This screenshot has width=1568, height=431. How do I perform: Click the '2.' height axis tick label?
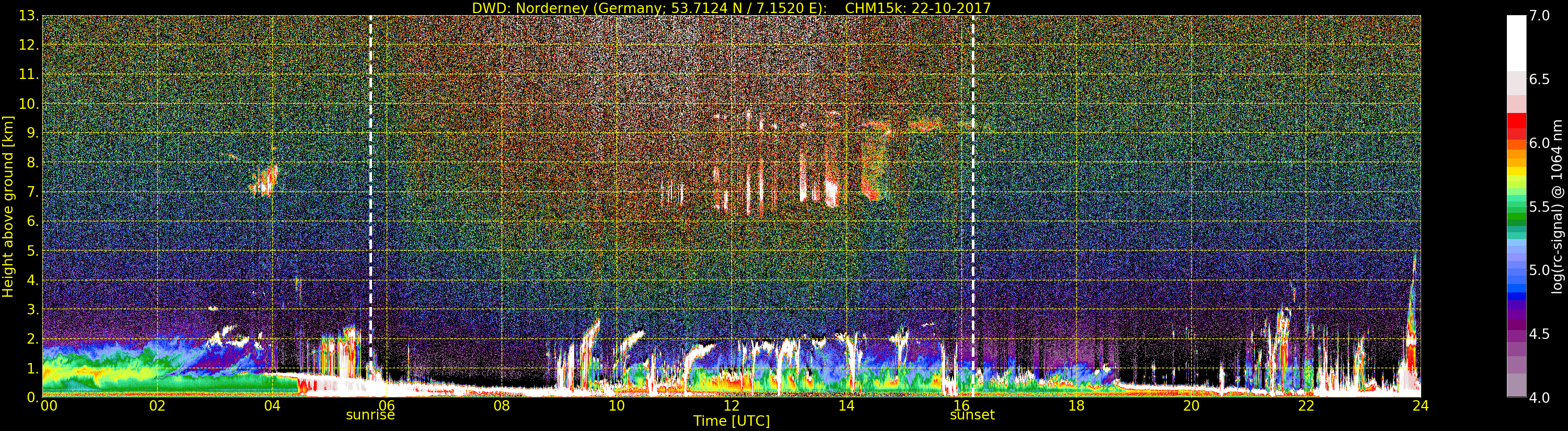[33, 338]
